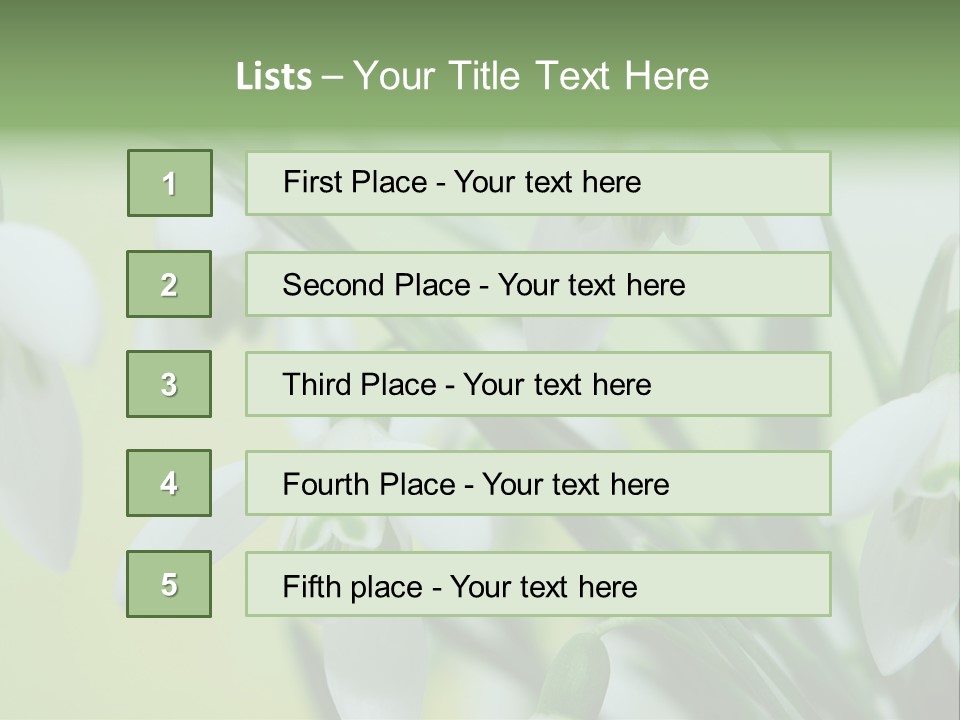Click the words 'First Place'
Screen dimensions: 960x720
click(355, 182)
